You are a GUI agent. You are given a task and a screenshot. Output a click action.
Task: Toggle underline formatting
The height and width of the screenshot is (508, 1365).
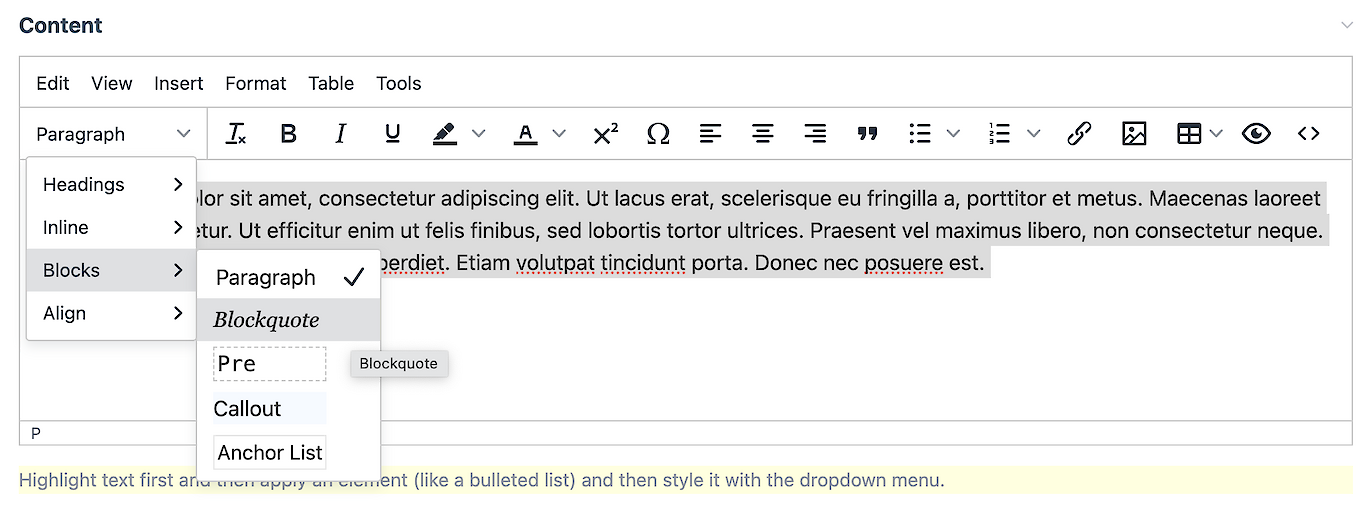[393, 134]
